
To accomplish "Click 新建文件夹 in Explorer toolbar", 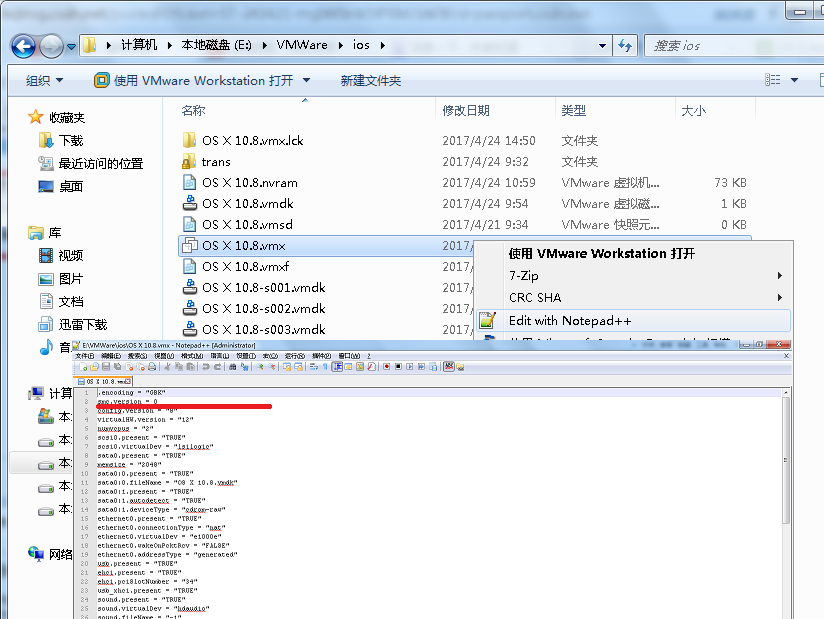I will [x=370, y=80].
